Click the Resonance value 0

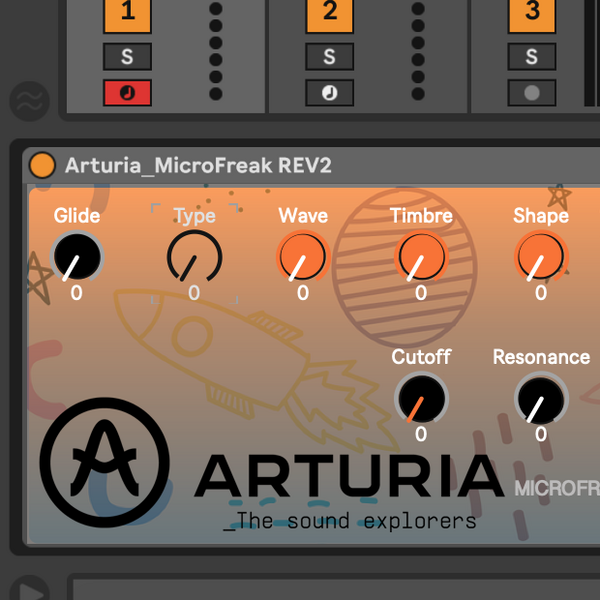541,434
